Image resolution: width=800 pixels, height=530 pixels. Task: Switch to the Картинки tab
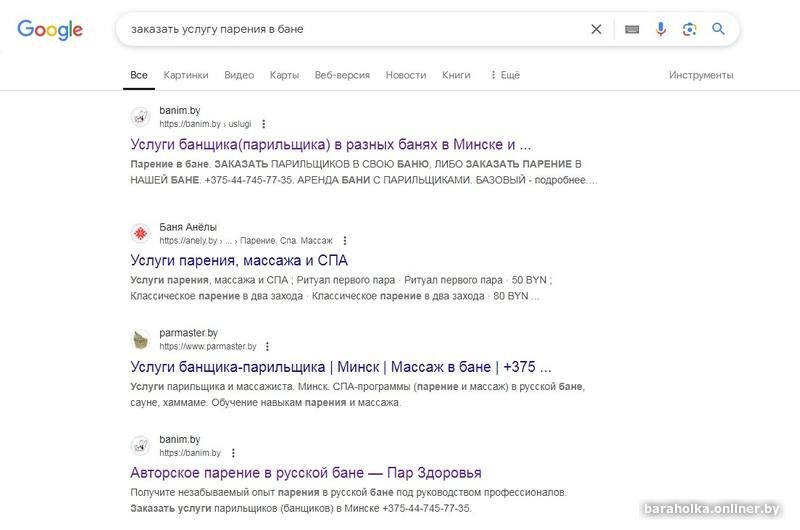click(186, 75)
